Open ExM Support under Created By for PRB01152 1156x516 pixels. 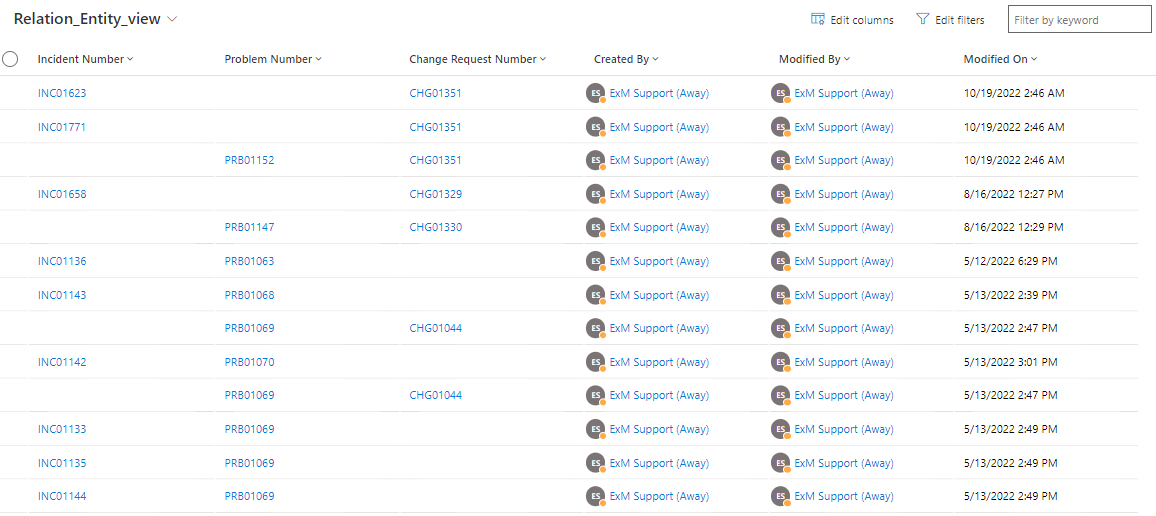[659, 160]
